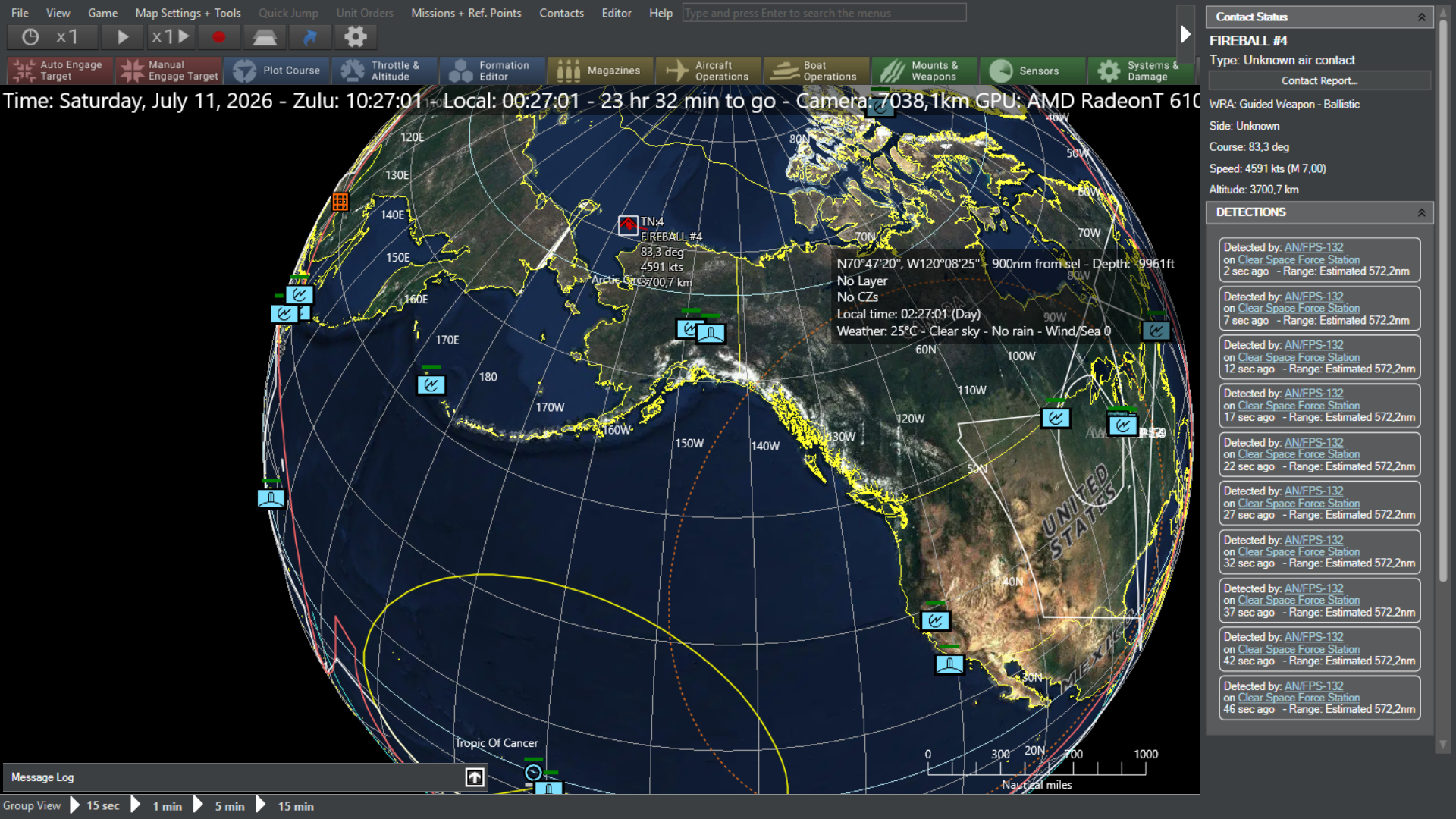Screen dimensions: 1456x819
Task: Click the time compression clock icon
Action: tap(30, 36)
